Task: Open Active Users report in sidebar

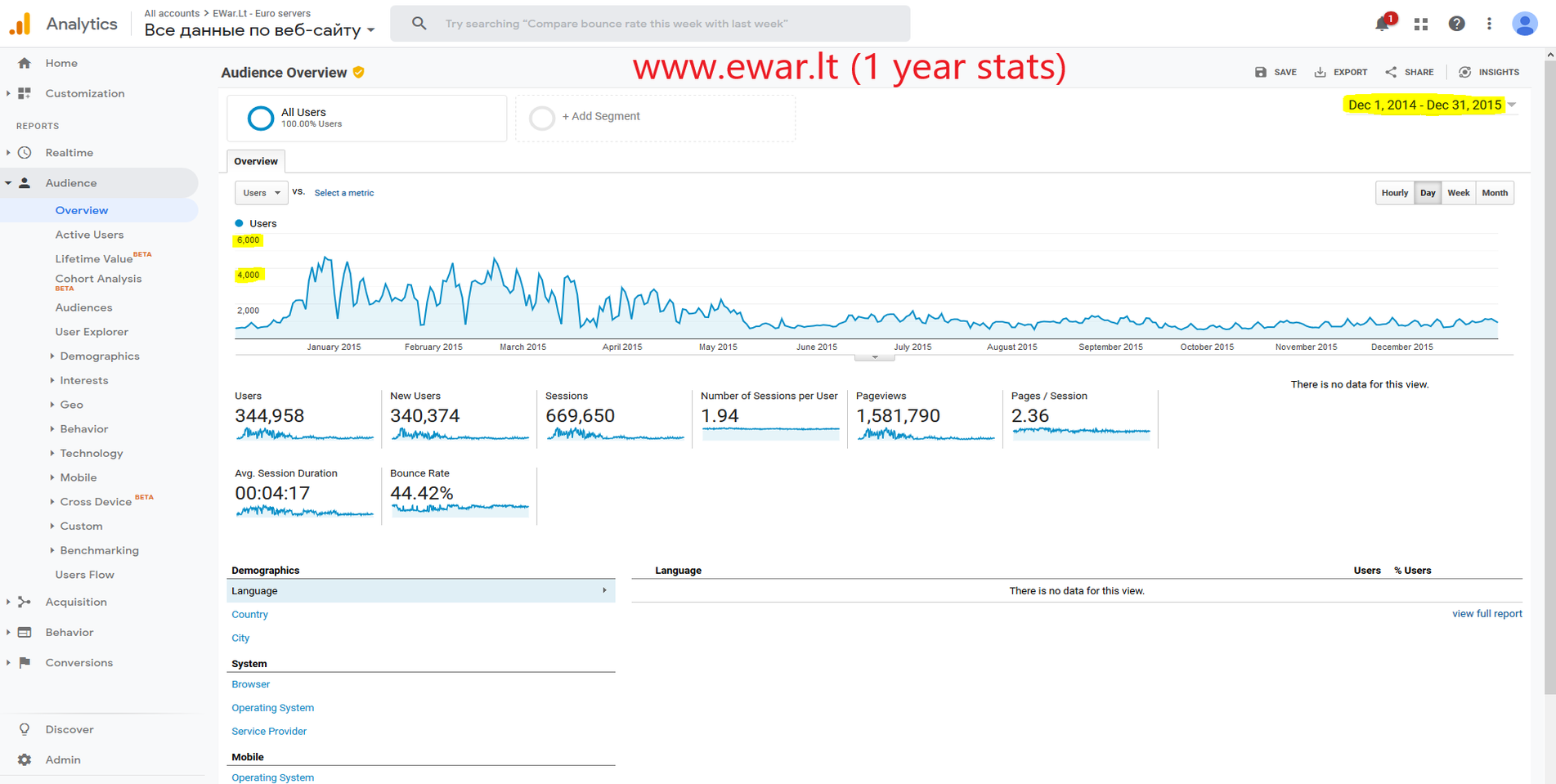Action: click(x=89, y=235)
